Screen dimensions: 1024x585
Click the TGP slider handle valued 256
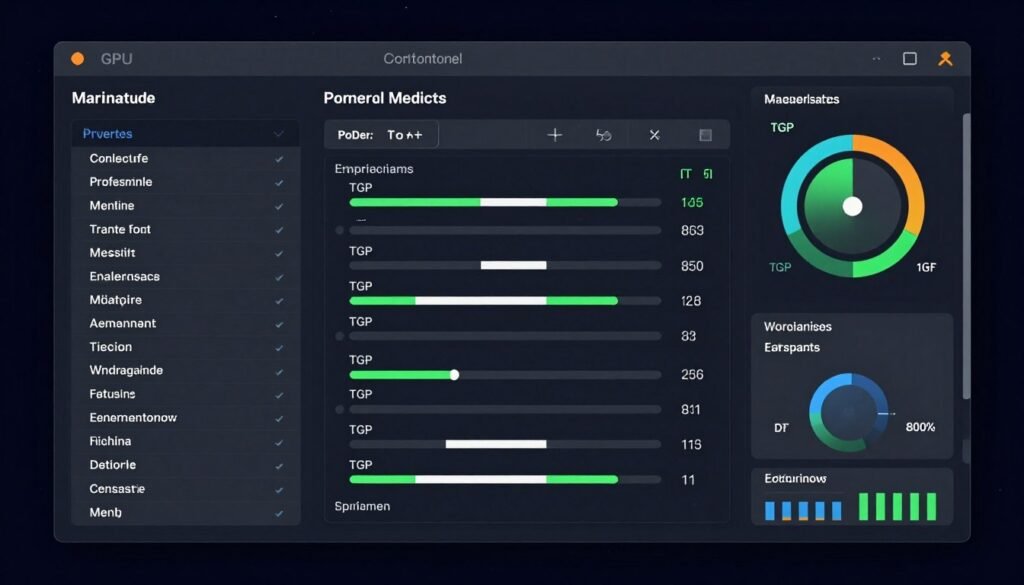point(454,375)
